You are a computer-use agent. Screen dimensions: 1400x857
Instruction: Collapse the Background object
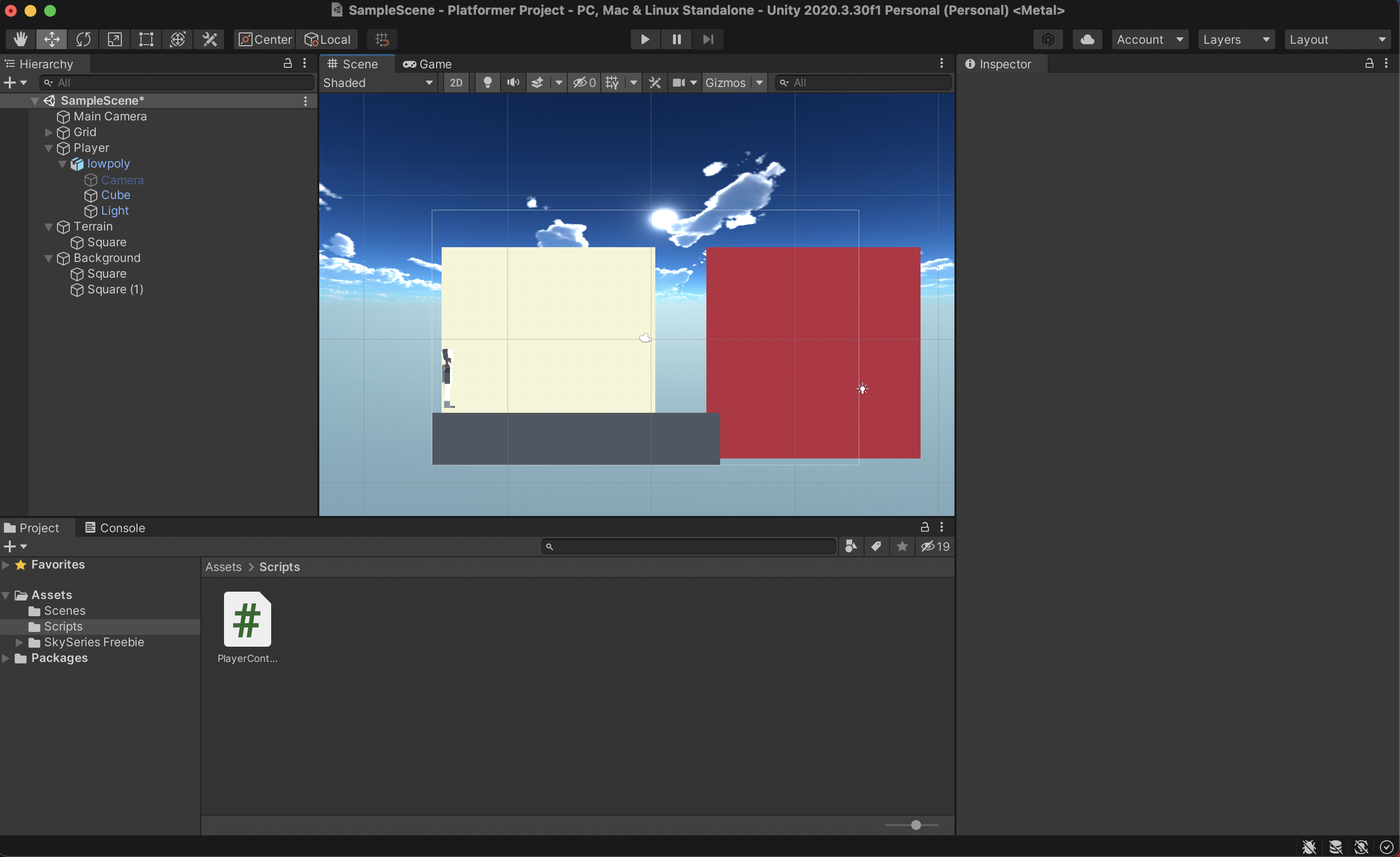pos(49,258)
